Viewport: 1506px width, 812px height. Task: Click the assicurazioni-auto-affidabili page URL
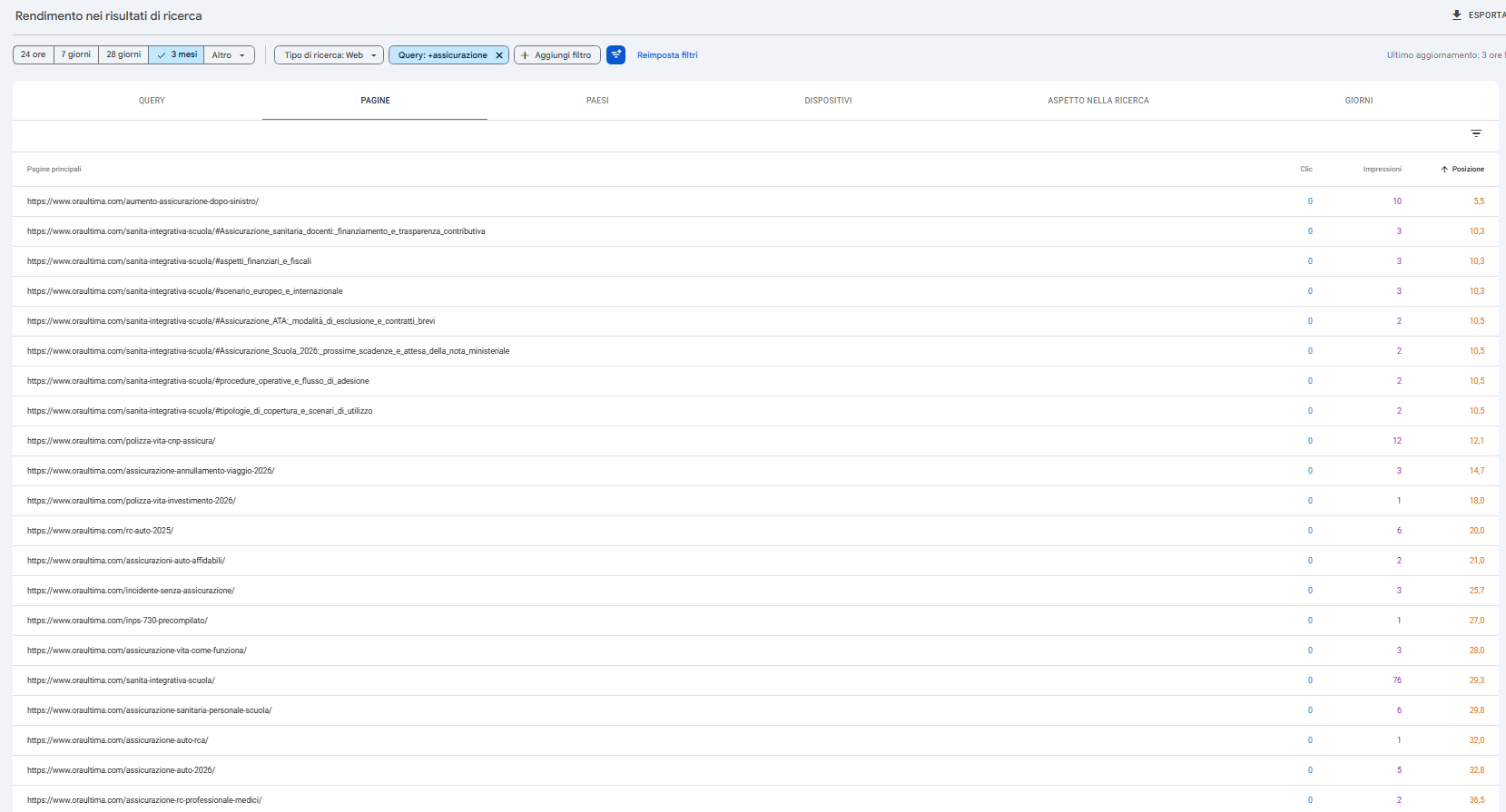tap(126, 561)
